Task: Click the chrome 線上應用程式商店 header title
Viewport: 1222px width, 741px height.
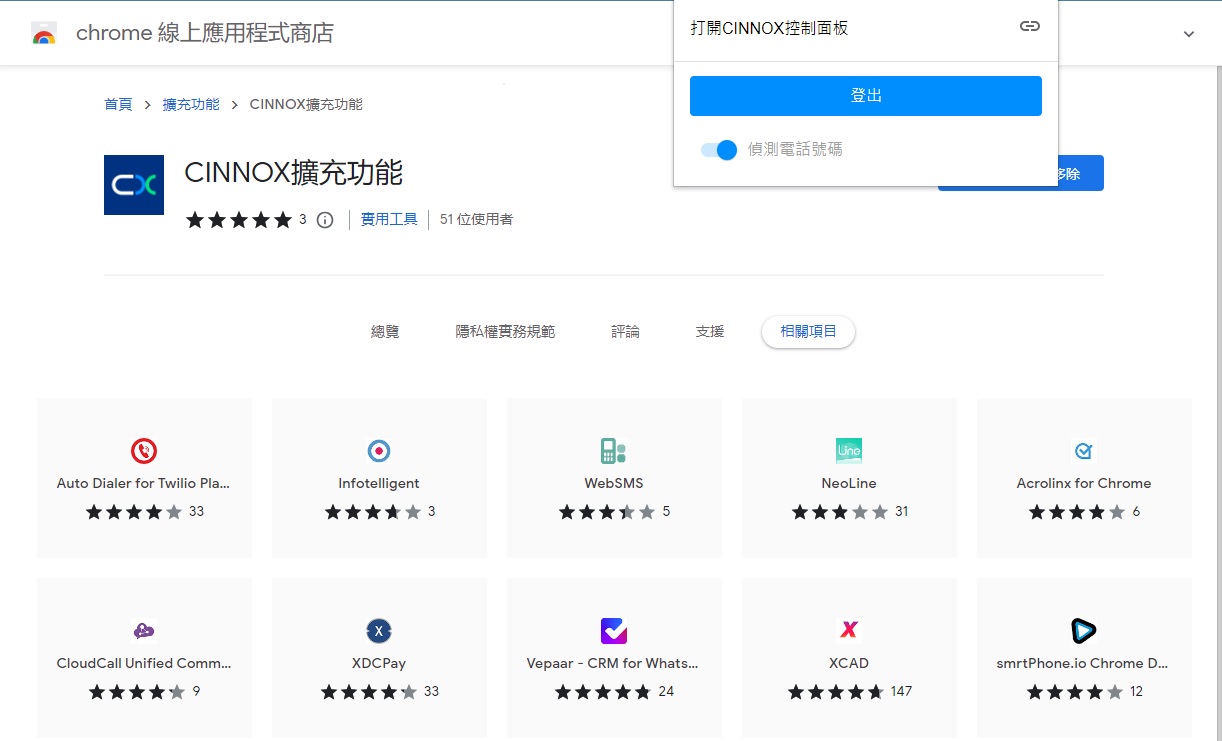Action: coord(205,33)
